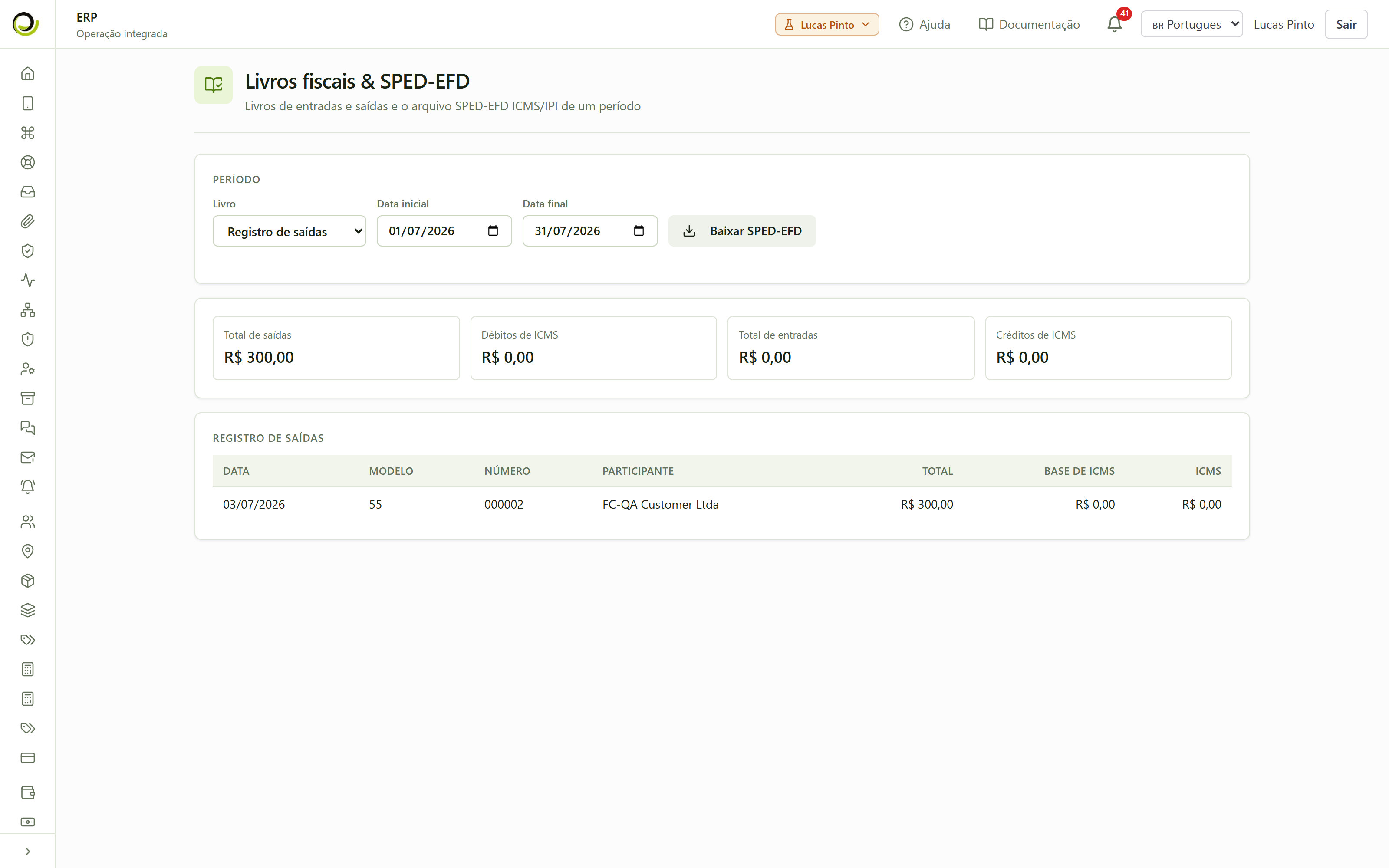Image resolution: width=1389 pixels, height=868 pixels.
Task: Click the network hierarchy icon
Action: point(27,310)
